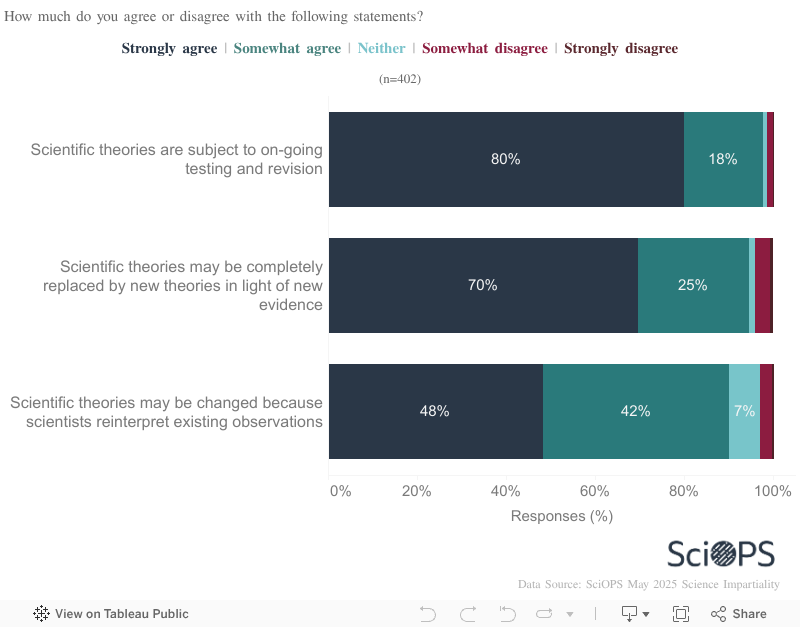Expand the small arrow beside the refresh icon

pyautogui.click(x=570, y=614)
